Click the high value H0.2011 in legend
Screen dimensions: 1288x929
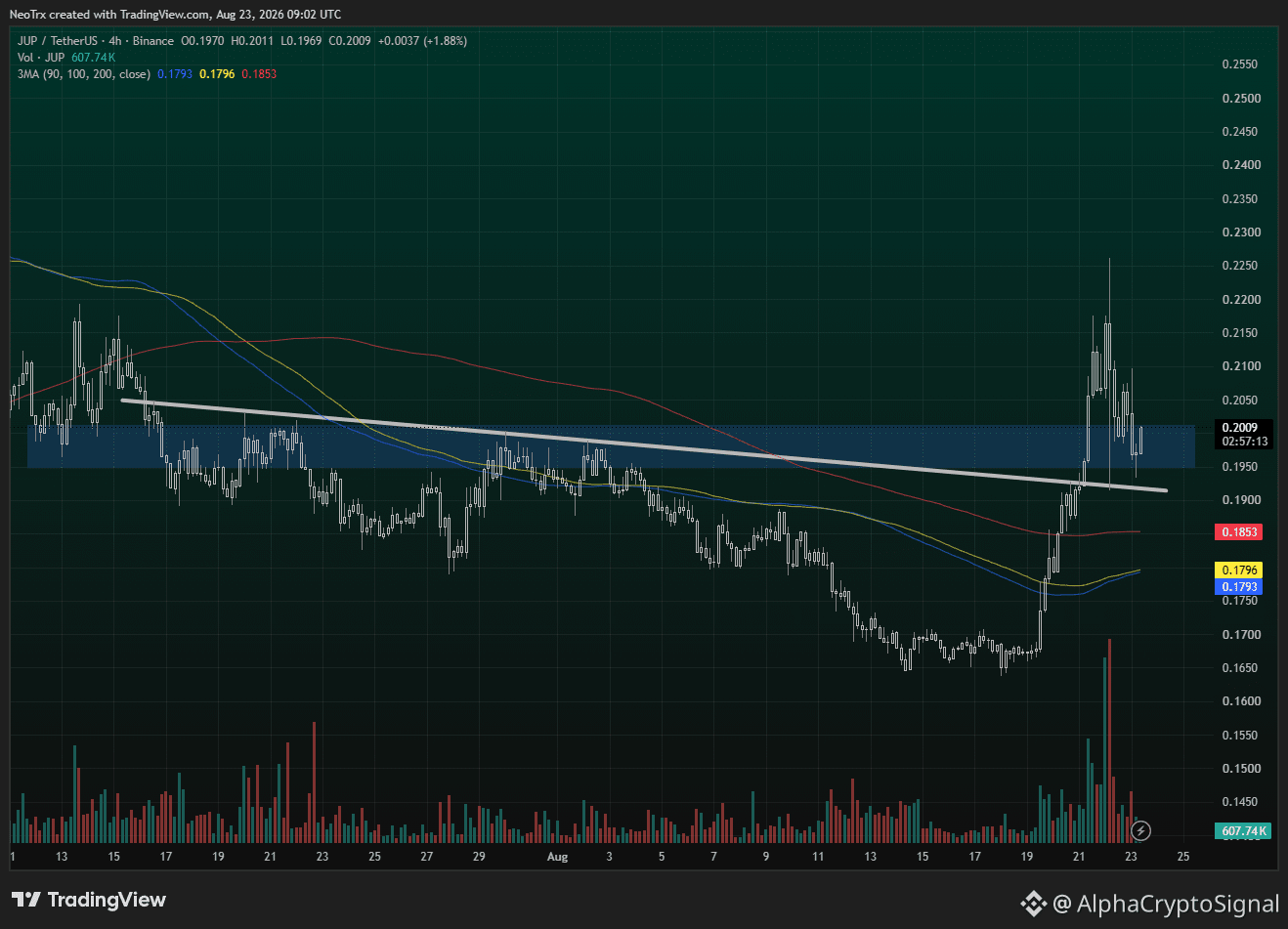252,41
